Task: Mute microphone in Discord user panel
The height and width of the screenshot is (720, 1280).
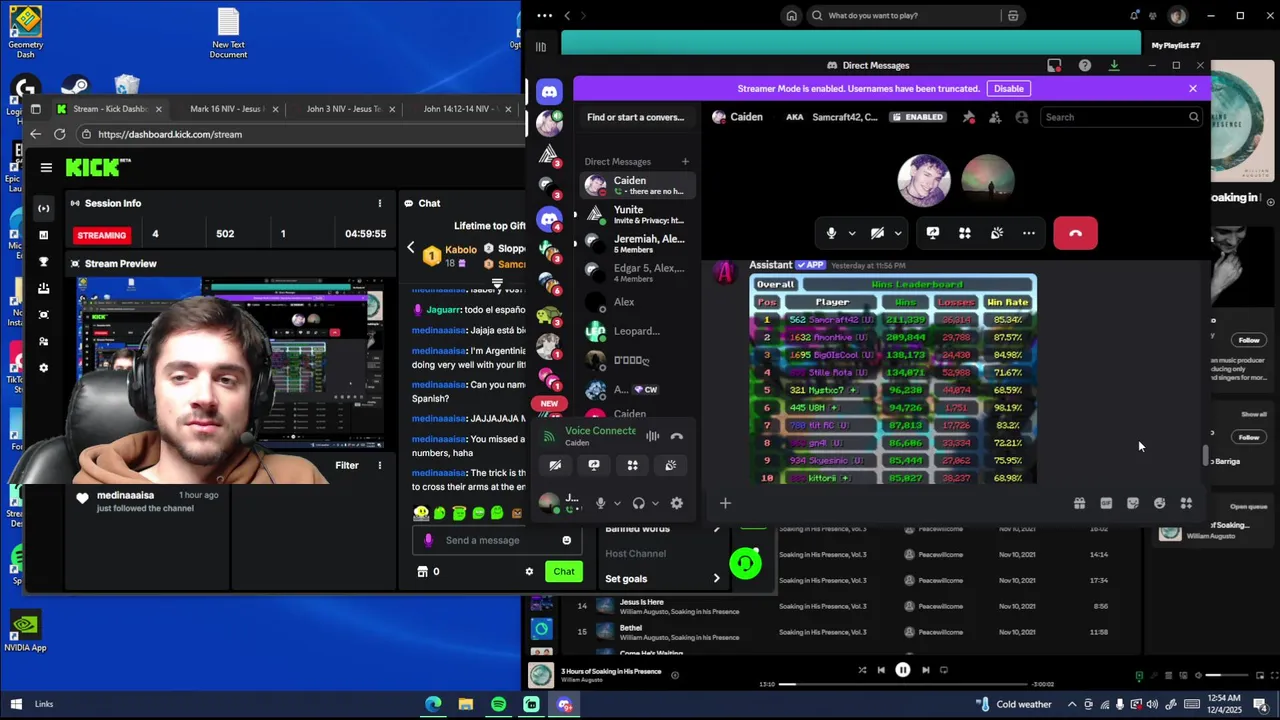Action: point(600,503)
